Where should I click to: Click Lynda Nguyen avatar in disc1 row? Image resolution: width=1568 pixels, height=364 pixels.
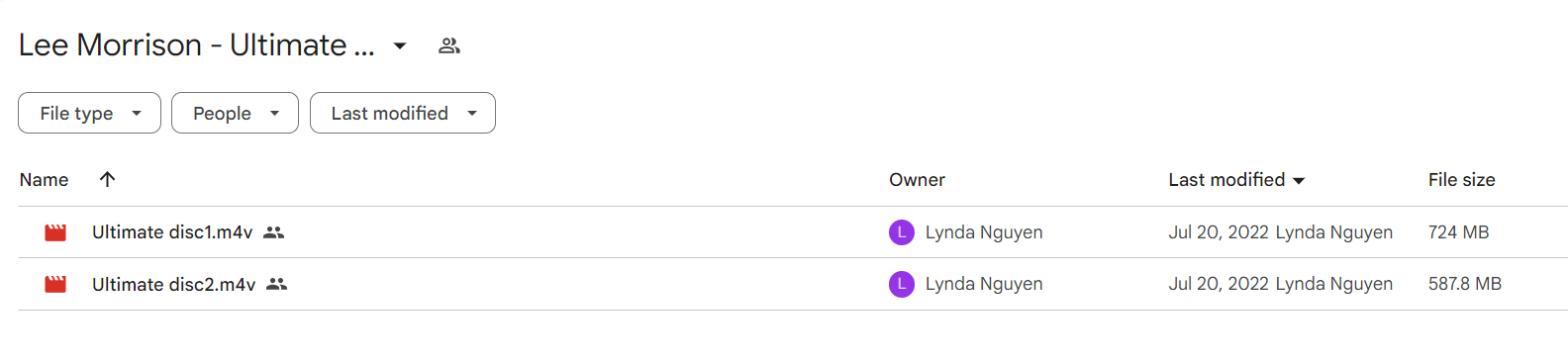tap(902, 232)
